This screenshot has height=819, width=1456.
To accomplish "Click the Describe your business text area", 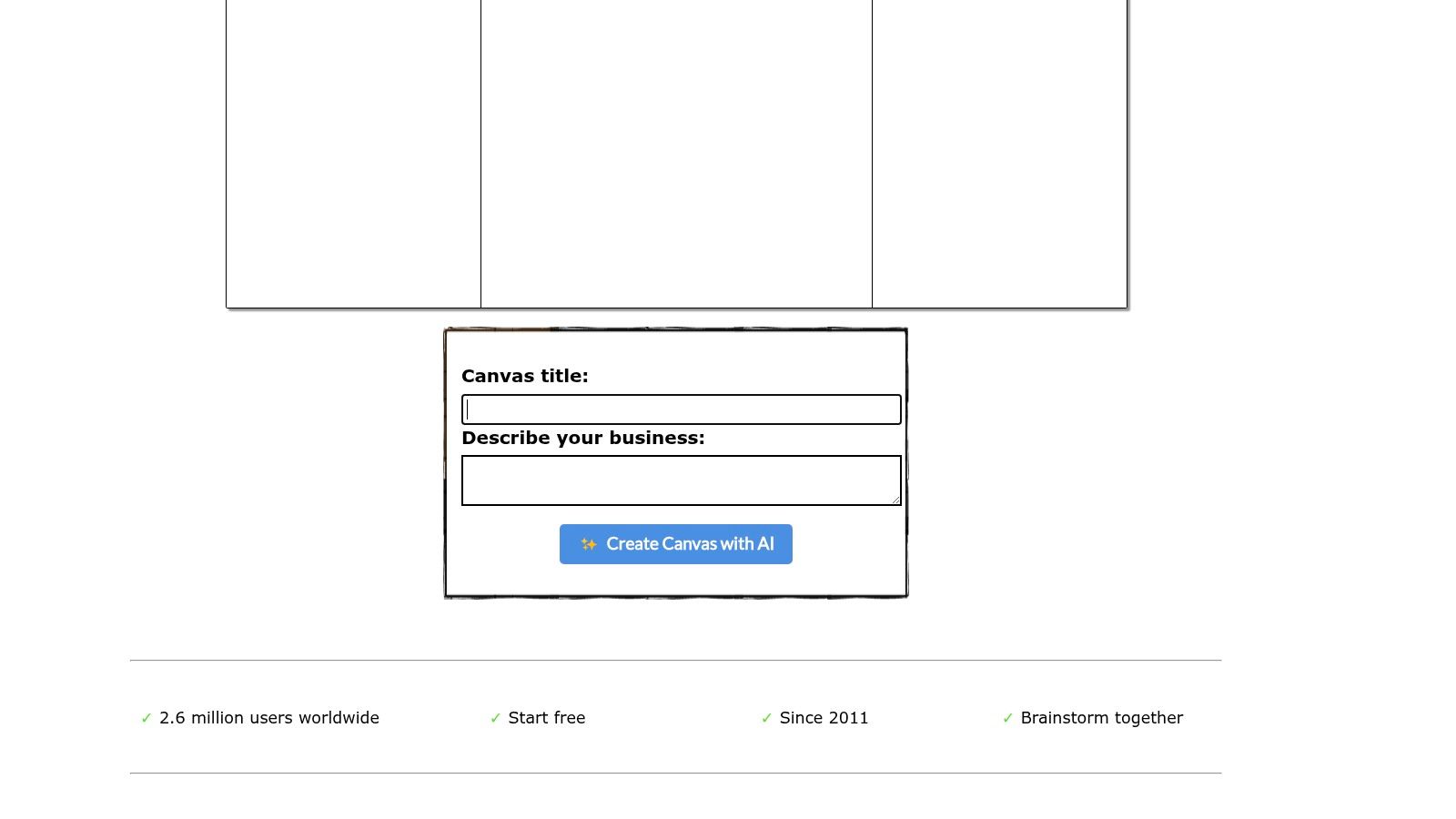I will click(x=681, y=479).
